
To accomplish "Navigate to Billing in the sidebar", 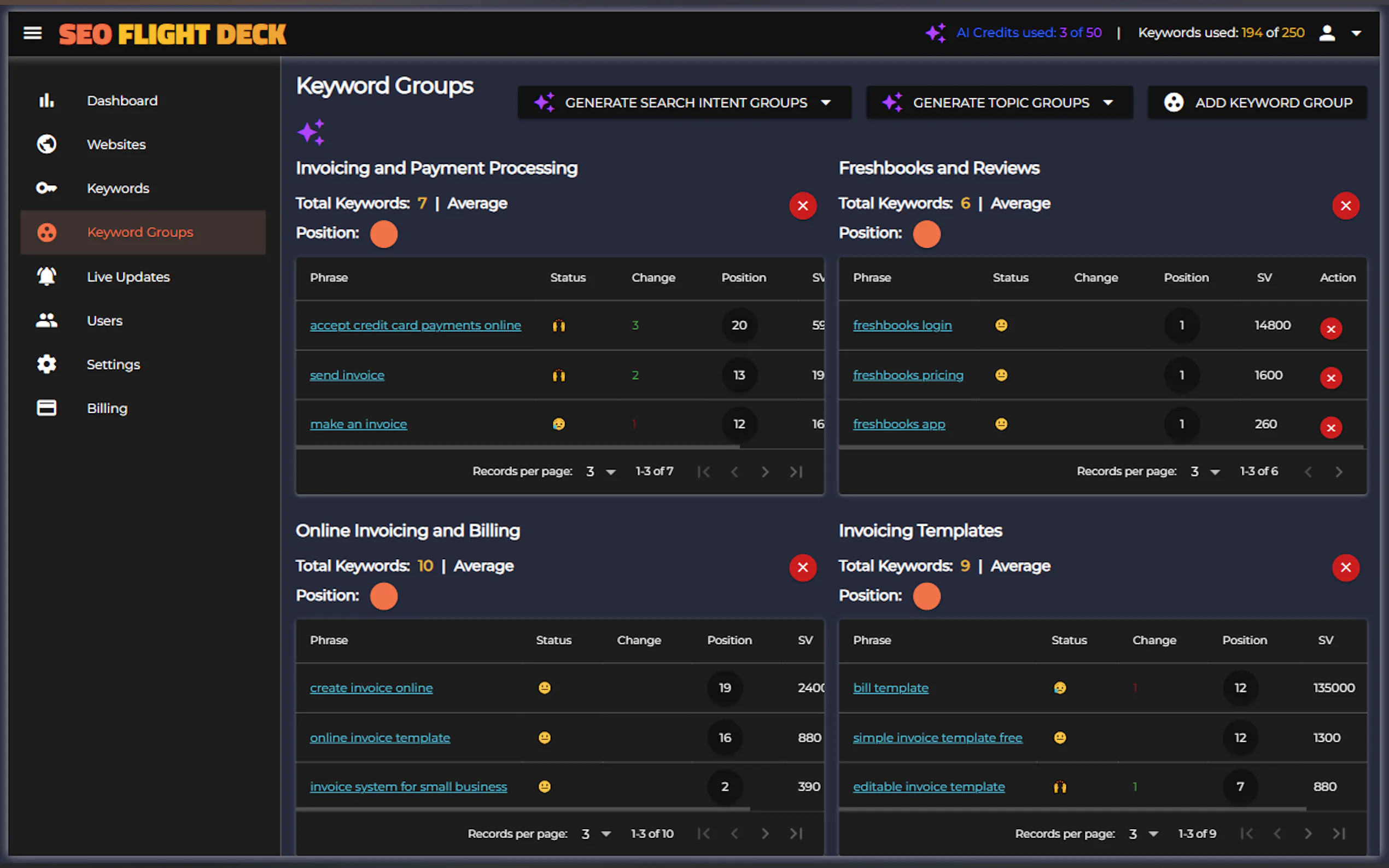I will [107, 408].
